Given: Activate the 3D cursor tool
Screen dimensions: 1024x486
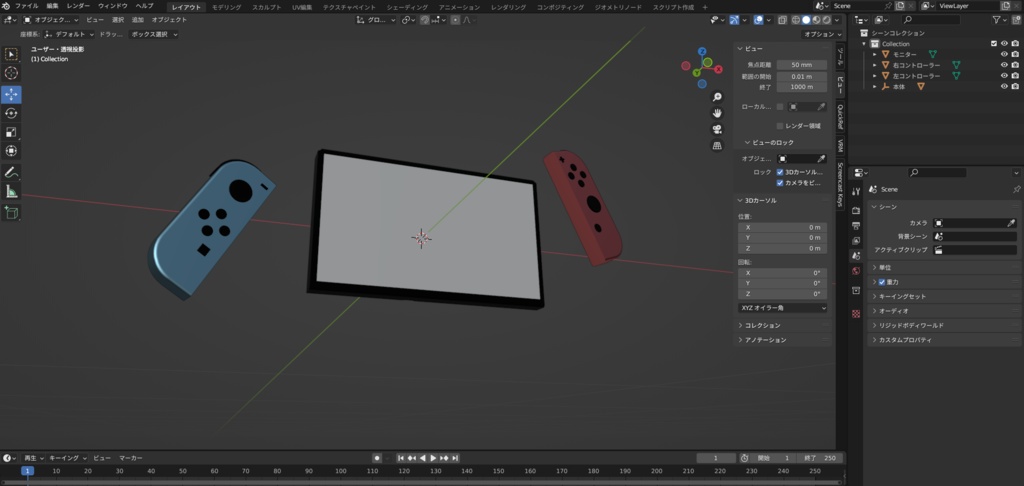Looking at the screenshot, I should tap(11, 73).
